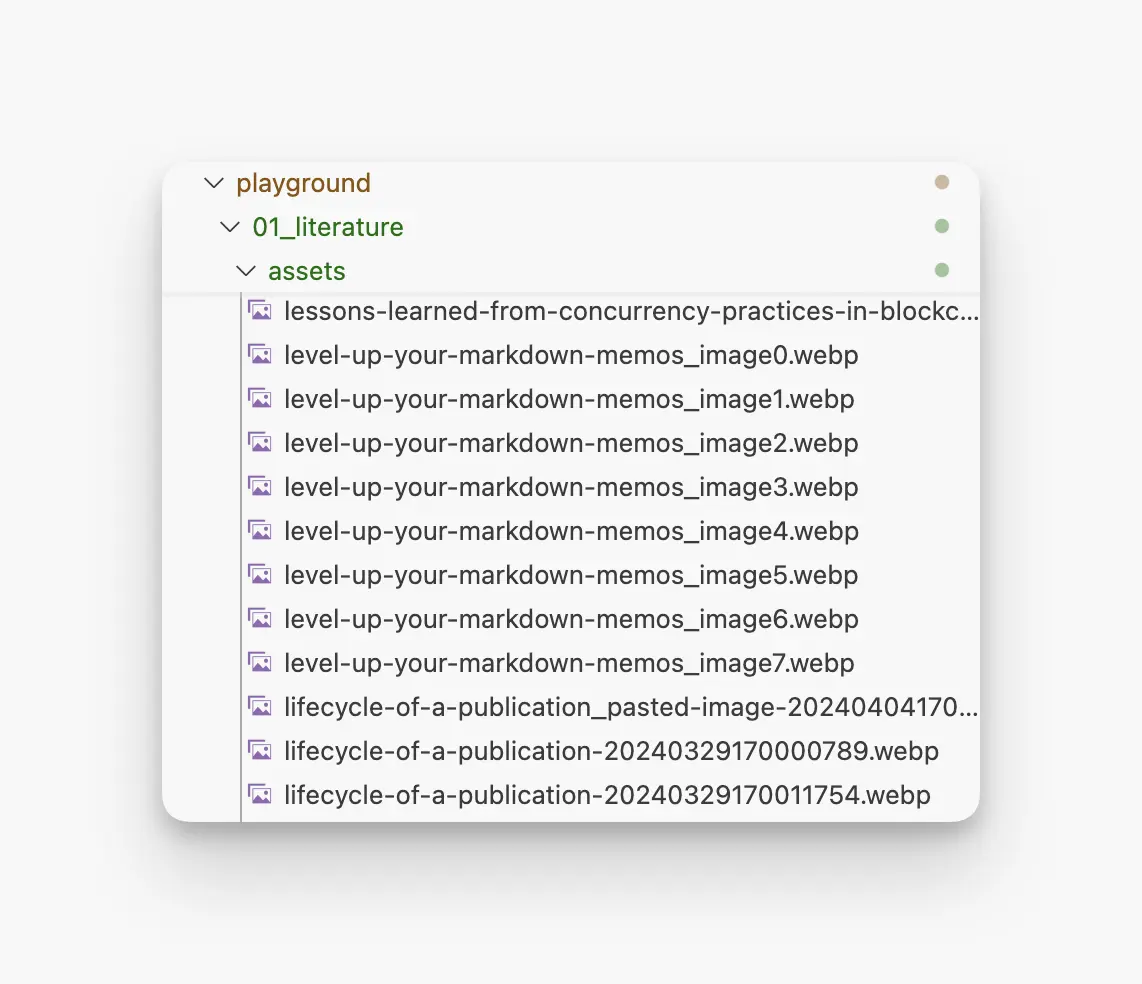
Task: Open level-up-your-markdown-memos_image4.webp
Action: tap(571, 531)
